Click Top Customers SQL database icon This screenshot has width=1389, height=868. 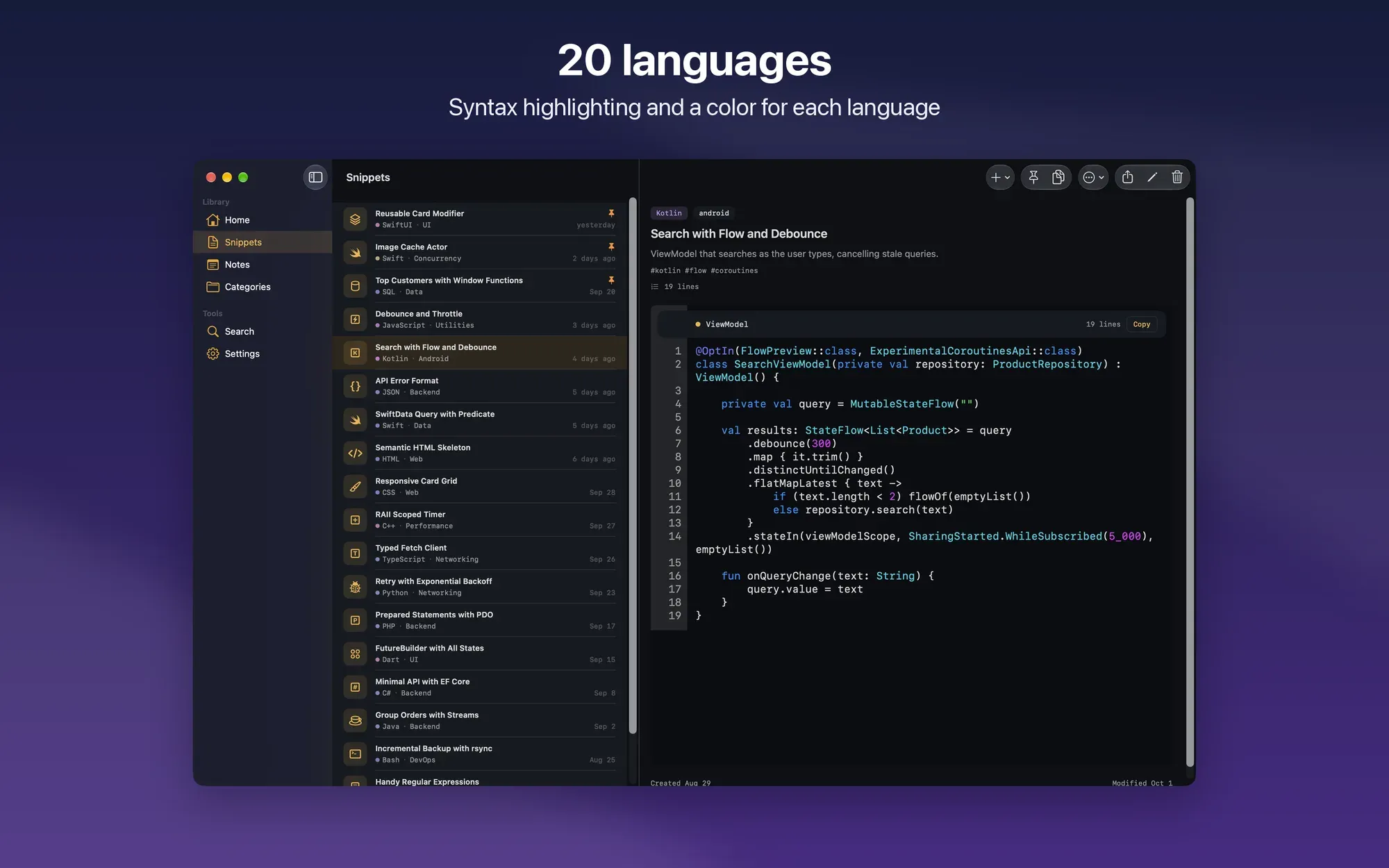tap(355, 286)
